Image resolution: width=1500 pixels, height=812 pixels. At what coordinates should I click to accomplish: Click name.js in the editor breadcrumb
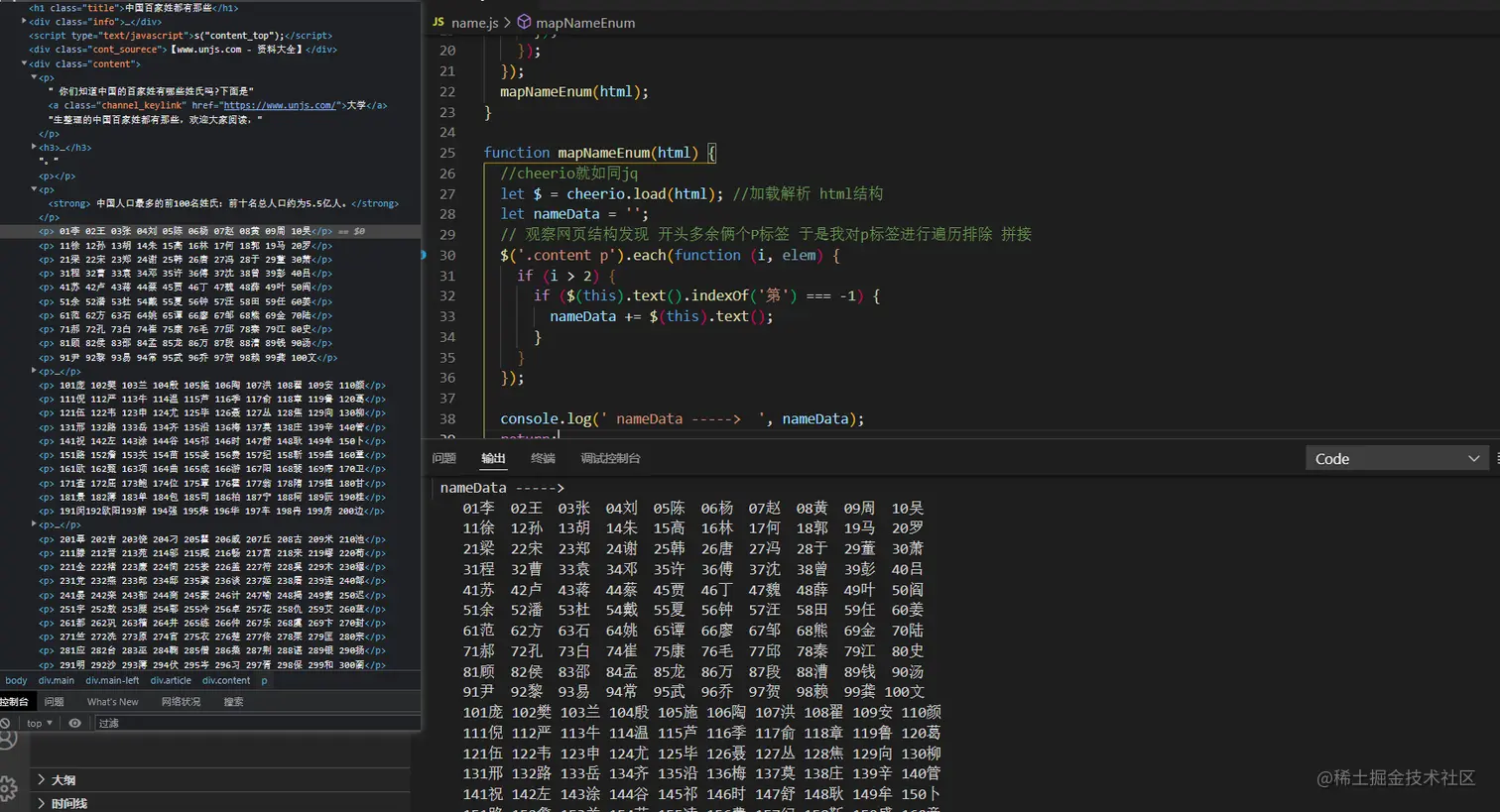(x=474, y=22)
